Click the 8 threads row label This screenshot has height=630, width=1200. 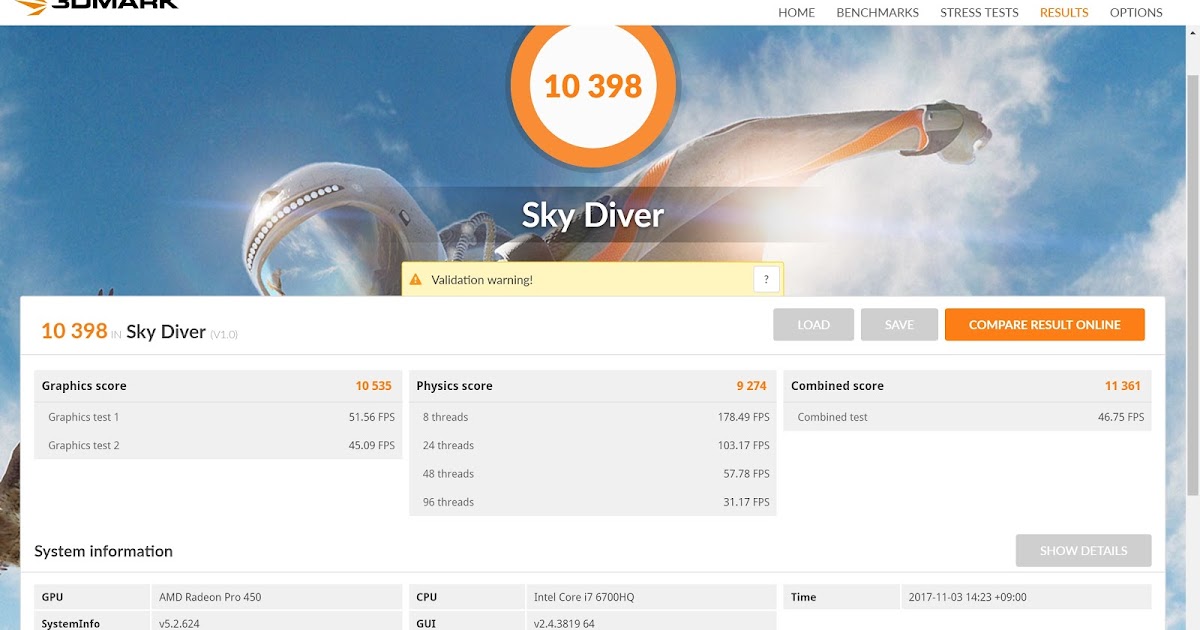[445, 417]
